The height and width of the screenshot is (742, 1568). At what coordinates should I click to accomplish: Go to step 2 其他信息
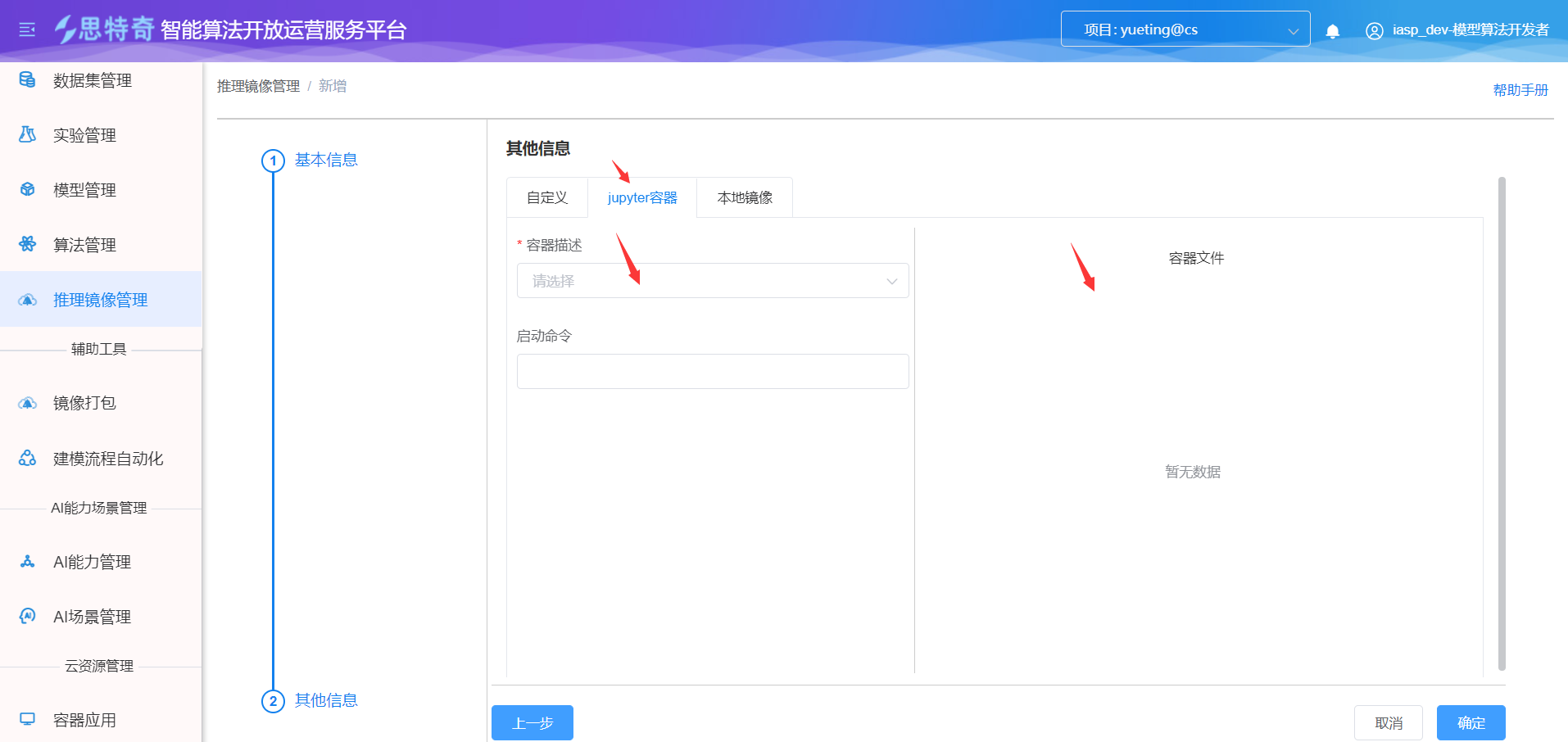coord(326,700)
